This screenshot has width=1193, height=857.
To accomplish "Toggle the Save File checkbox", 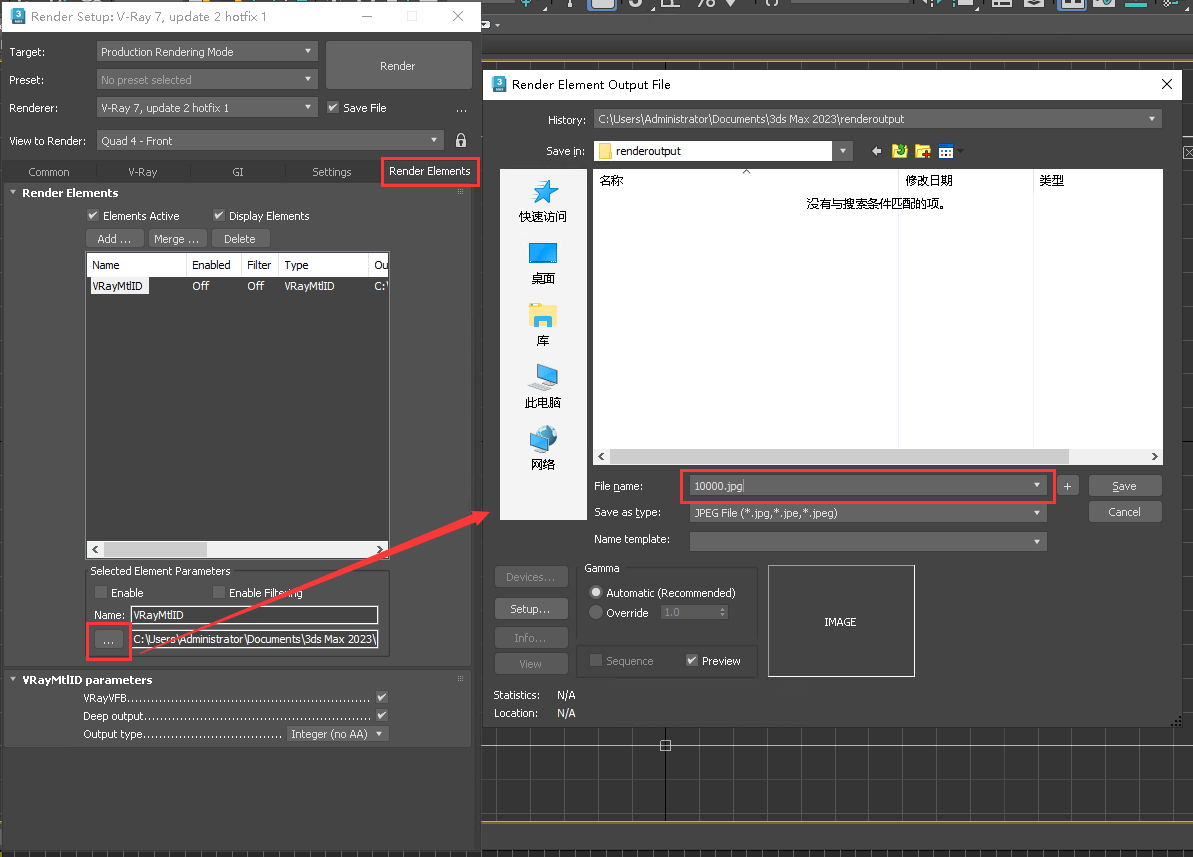I will click(334, 108).
